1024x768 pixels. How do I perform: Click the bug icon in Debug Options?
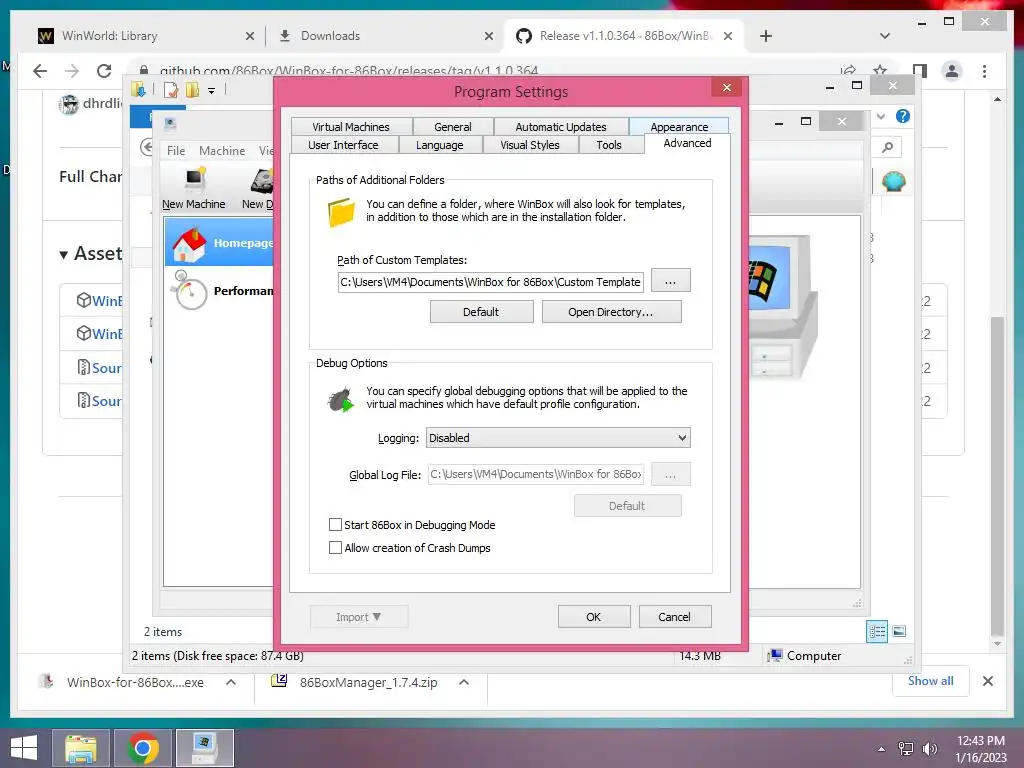pyautogui.click(x=340, y=399)
